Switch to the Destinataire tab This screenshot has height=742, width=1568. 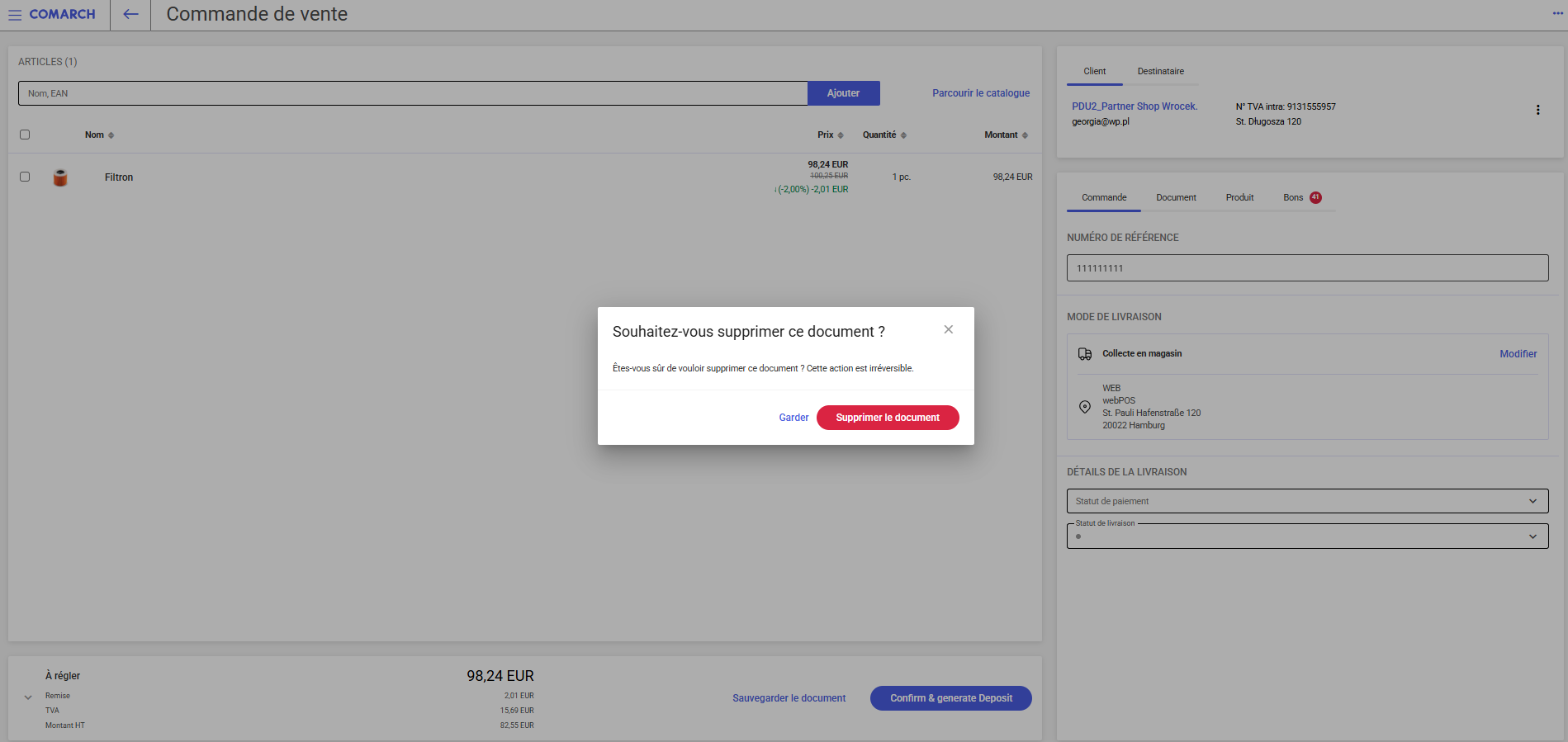pos(1160,72)
